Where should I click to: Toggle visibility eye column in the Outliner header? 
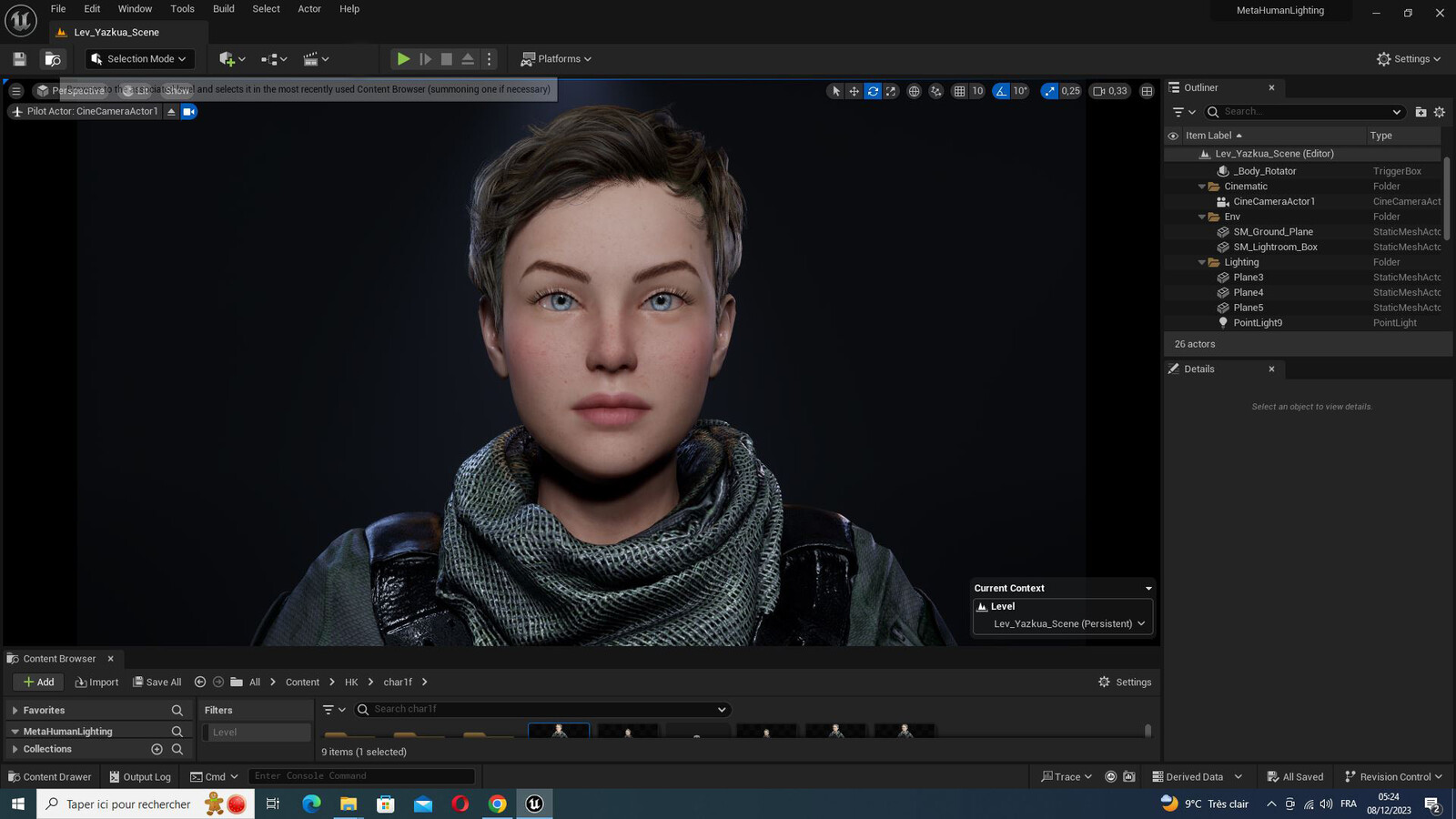pos(1173,136)
